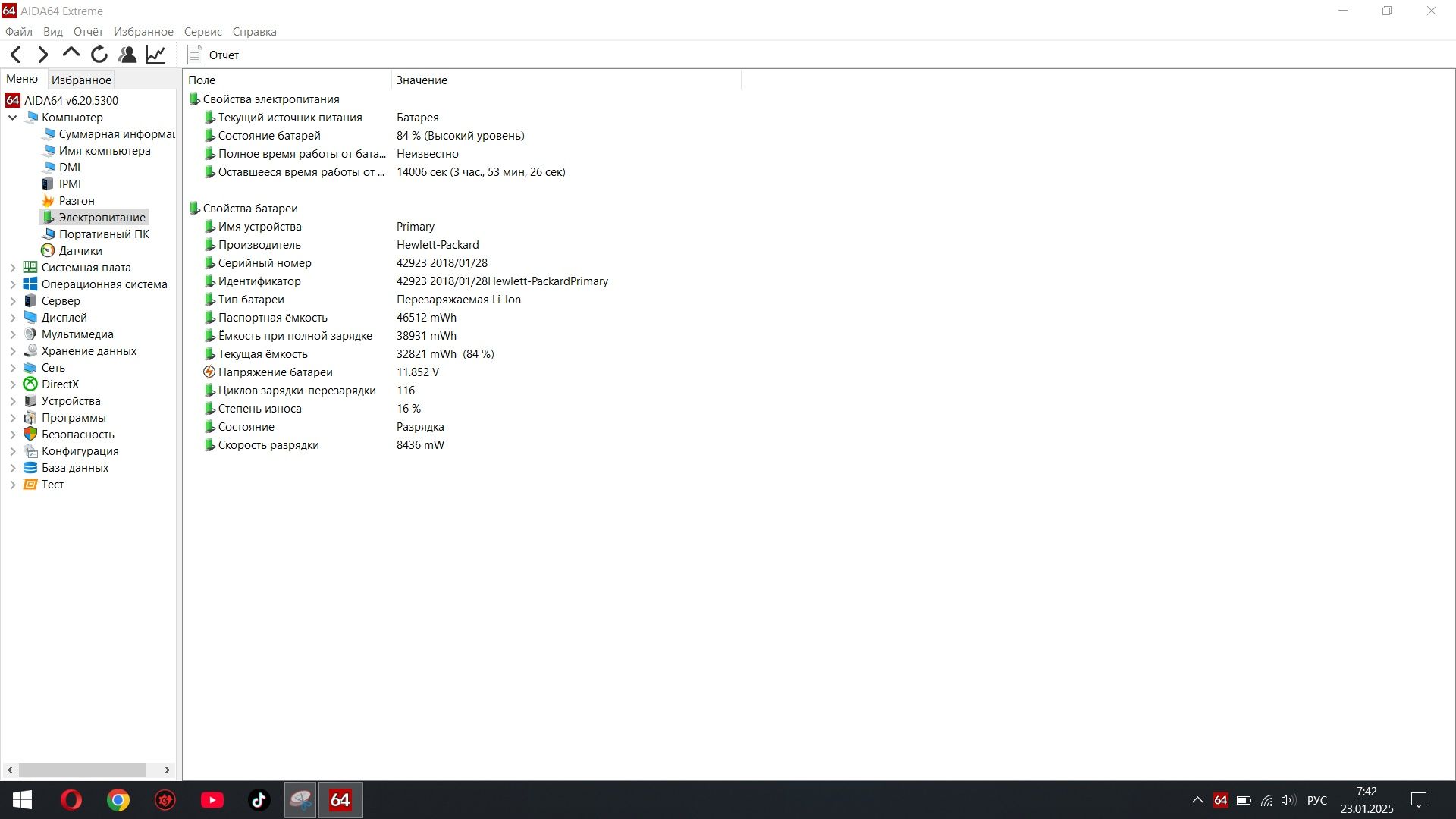Image resolution: width=1456 pixels, height=819 pixels.
Task: Click the Отчёт report toolbar button
Action: tap(214, 55)
